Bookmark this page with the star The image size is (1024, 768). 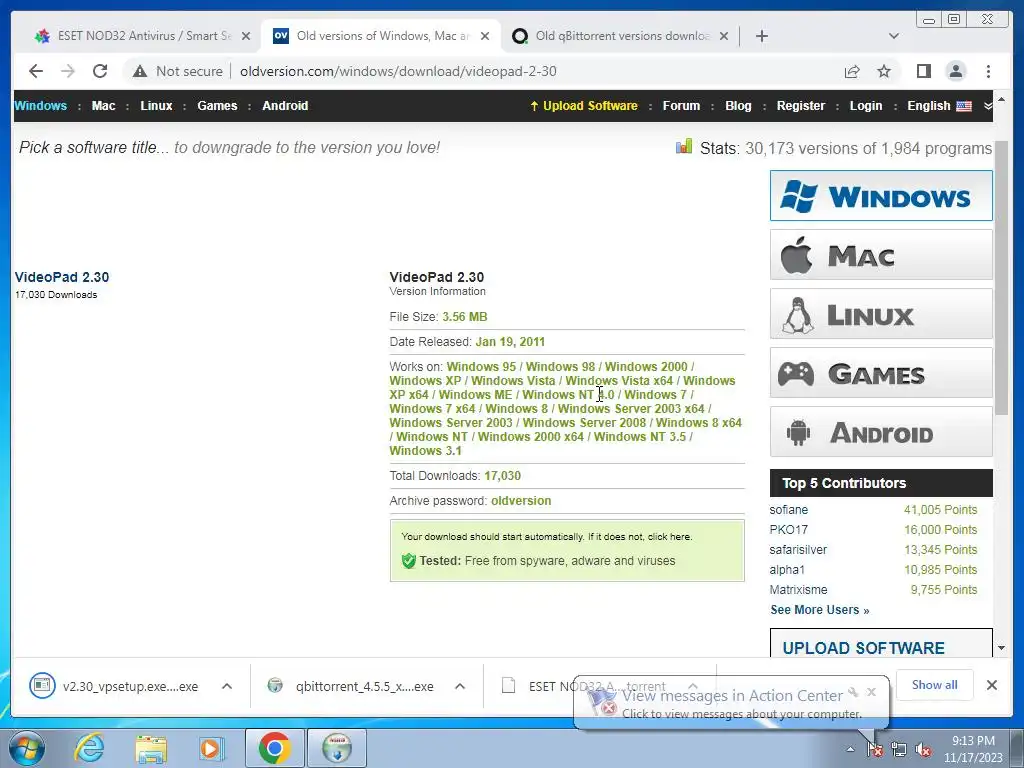884,71
